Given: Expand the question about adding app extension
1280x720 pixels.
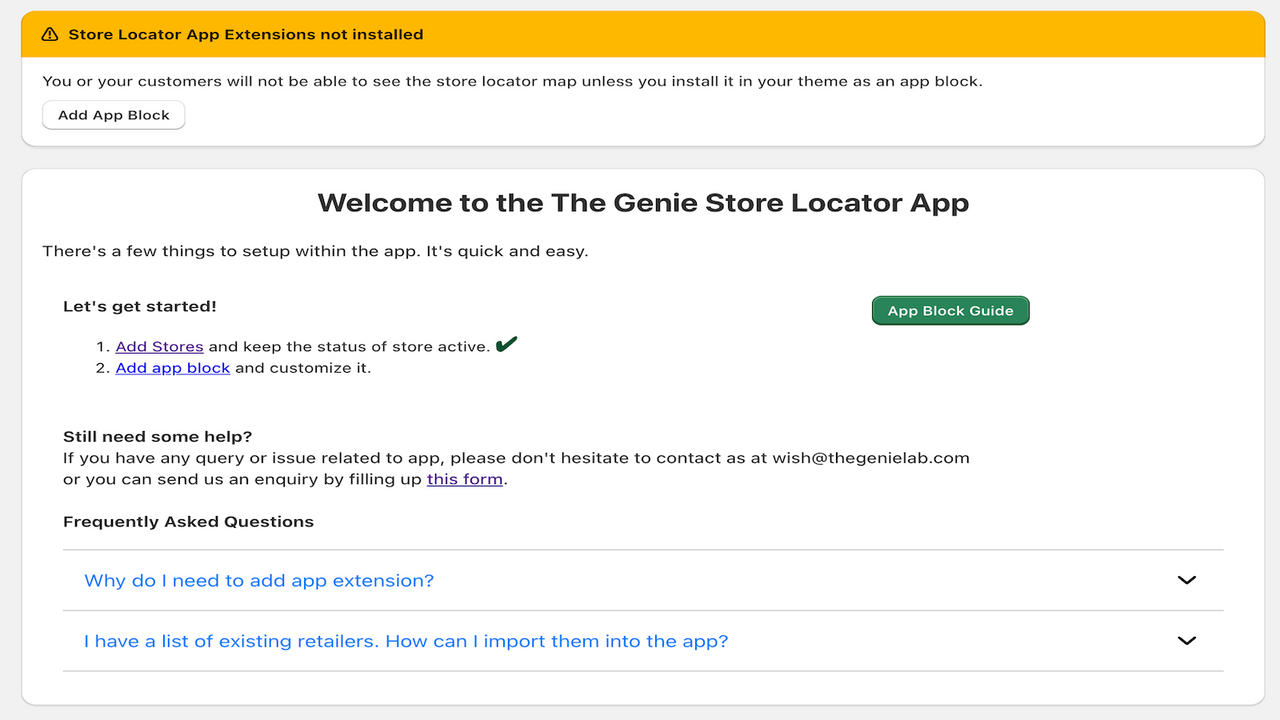Looking at the screenshot, I should [x=258, y=580].
